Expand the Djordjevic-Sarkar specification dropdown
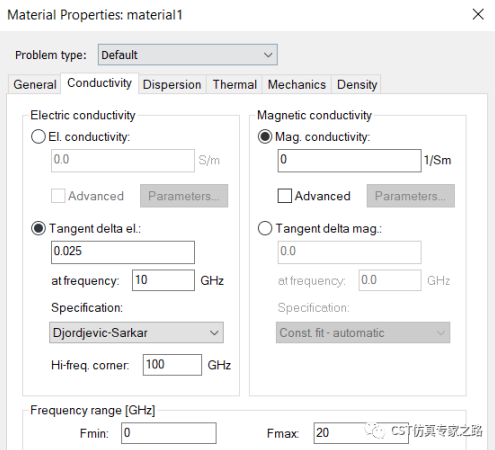 point(136,332)
